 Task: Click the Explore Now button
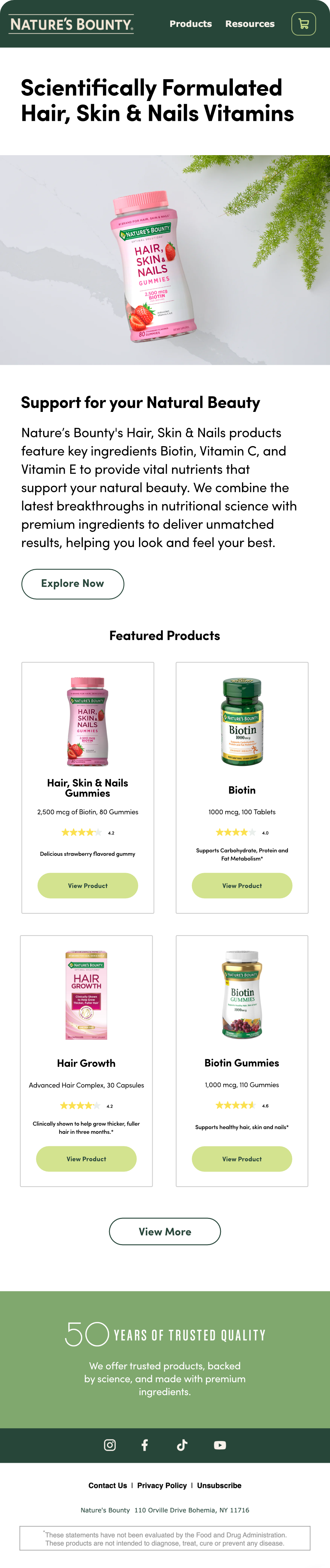[73, 583]
